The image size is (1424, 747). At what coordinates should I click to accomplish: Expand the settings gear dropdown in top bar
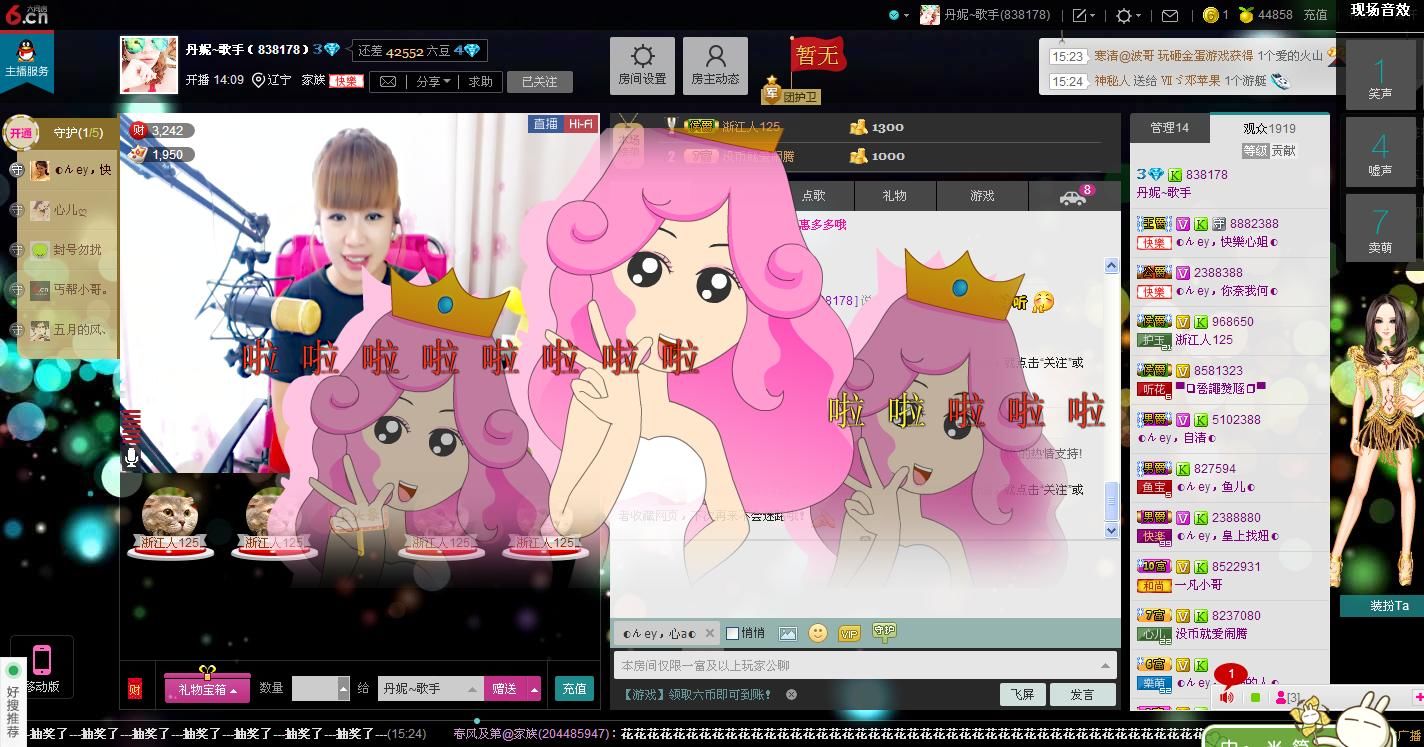pos(1128,15)
